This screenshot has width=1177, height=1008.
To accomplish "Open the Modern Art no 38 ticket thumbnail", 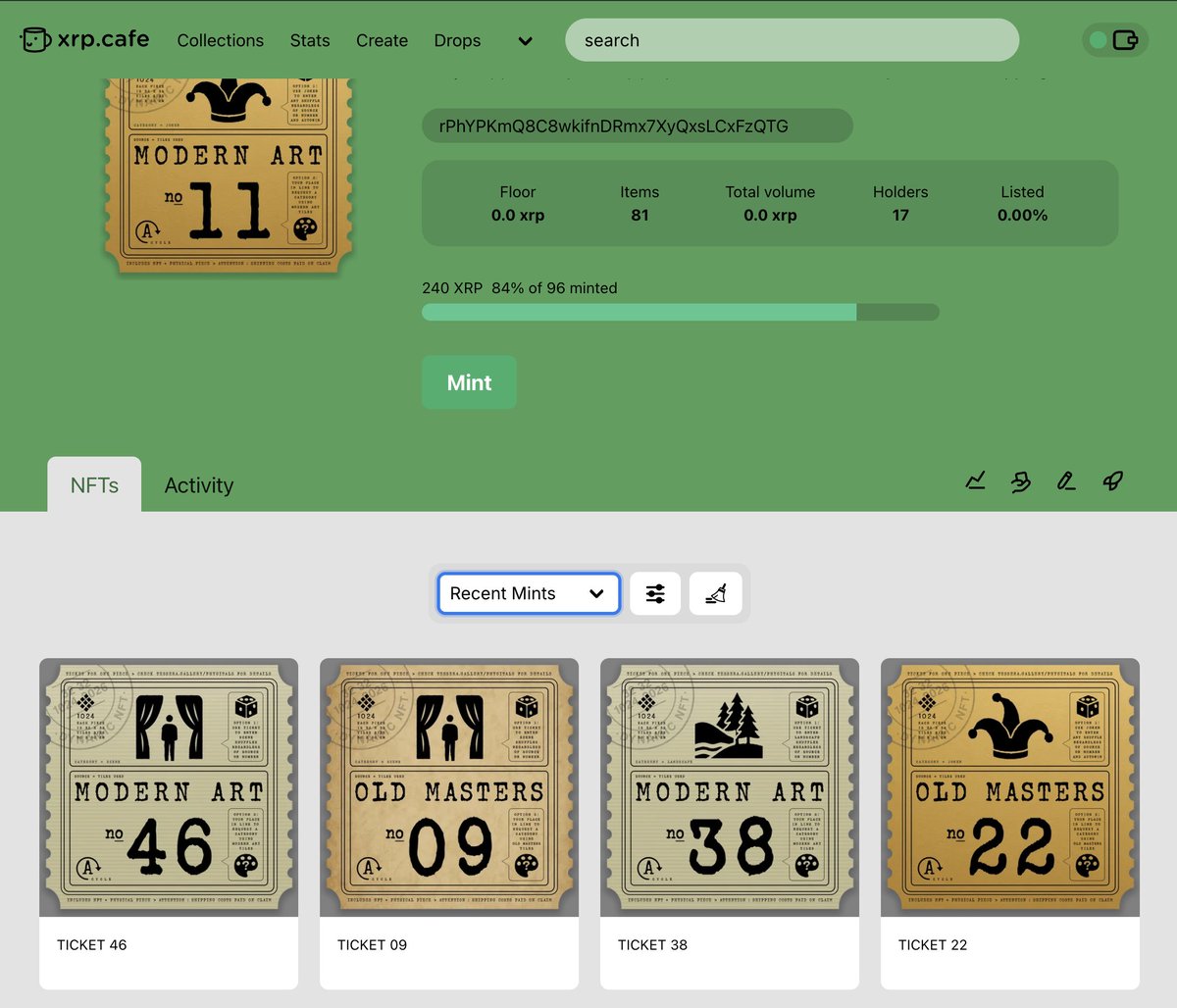I will pyautogui.click(x=730, y=787).
